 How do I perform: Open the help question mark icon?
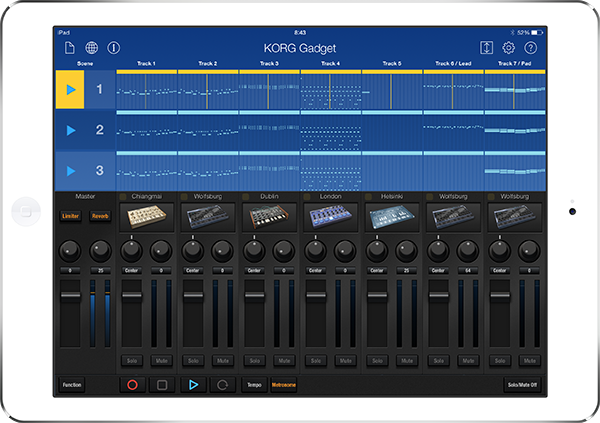tap(531, 48)
